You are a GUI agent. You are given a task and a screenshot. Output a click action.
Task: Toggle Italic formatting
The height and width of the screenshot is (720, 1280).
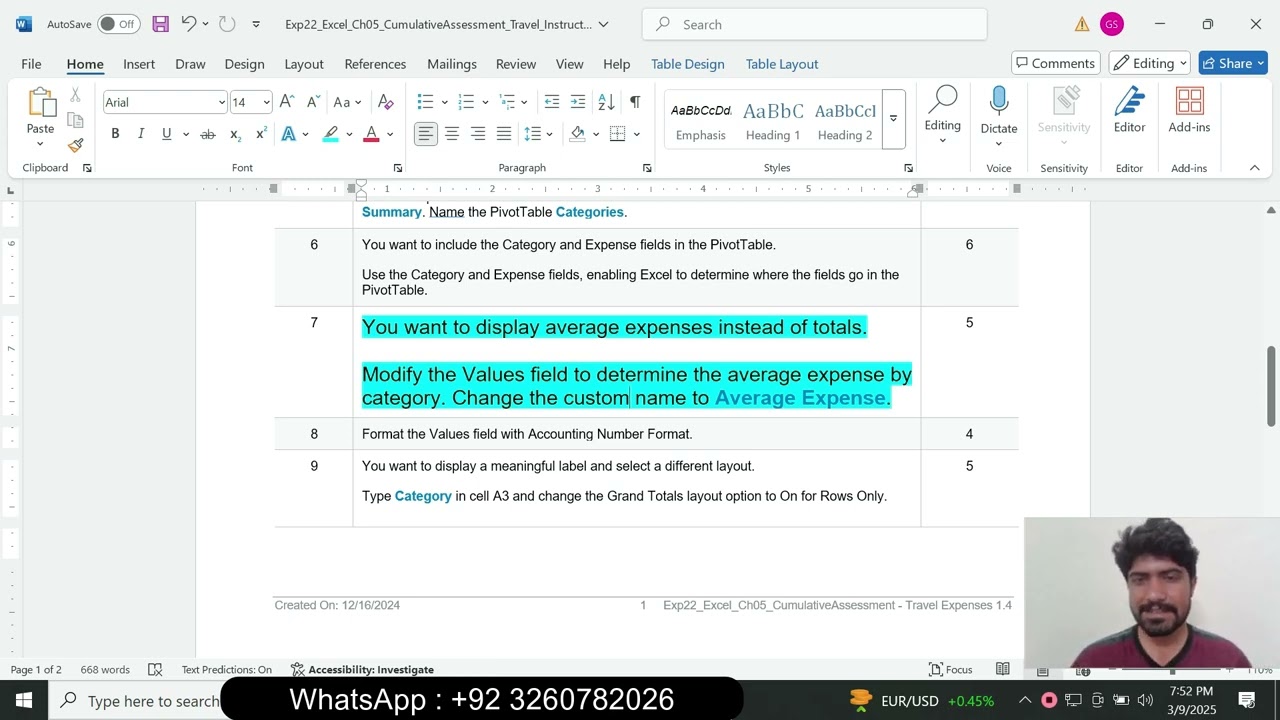point(141,134)
